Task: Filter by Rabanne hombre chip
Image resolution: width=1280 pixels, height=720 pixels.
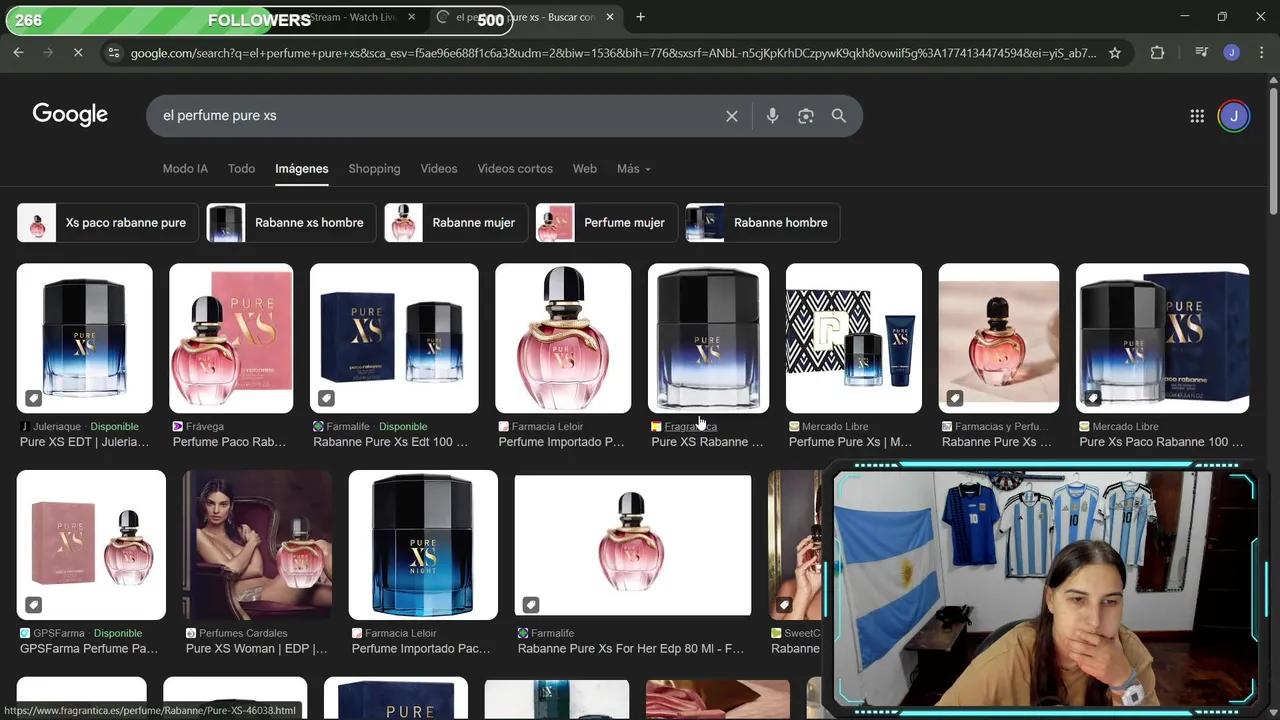Action: (x=763, y=223)
